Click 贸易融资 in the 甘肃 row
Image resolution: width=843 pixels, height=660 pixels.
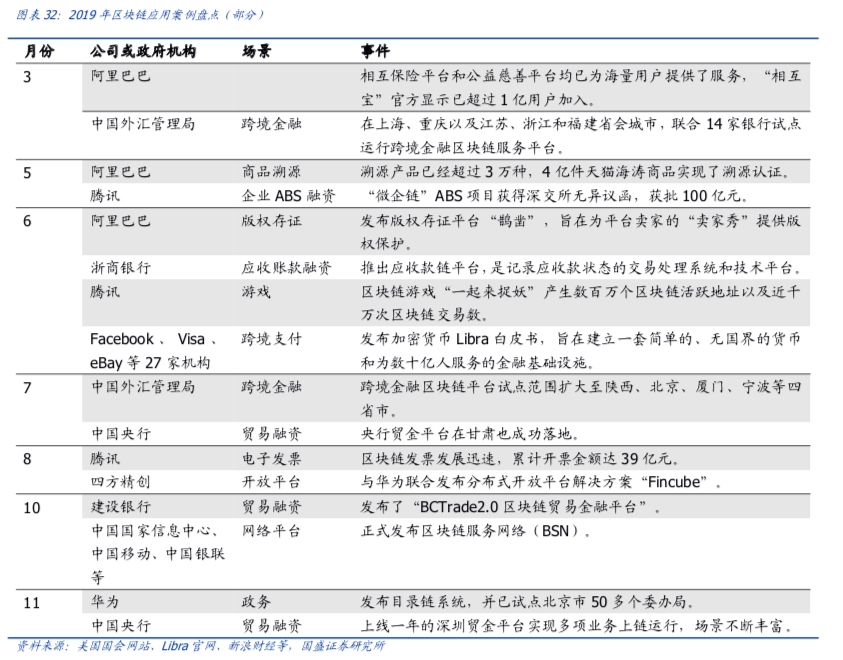point(272,434)
